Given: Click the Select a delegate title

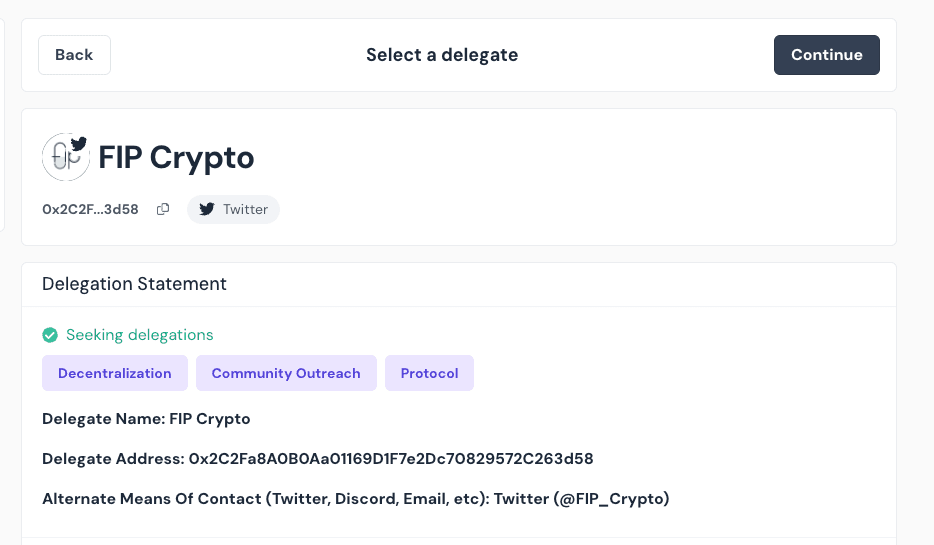Looking at the screenshot, I should [442, 55].
